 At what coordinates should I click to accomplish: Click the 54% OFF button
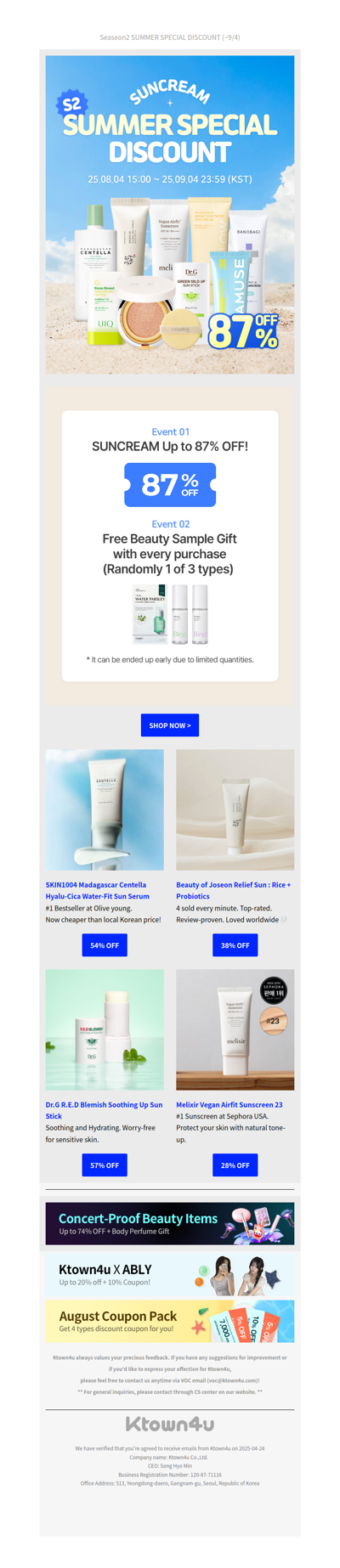105,945
